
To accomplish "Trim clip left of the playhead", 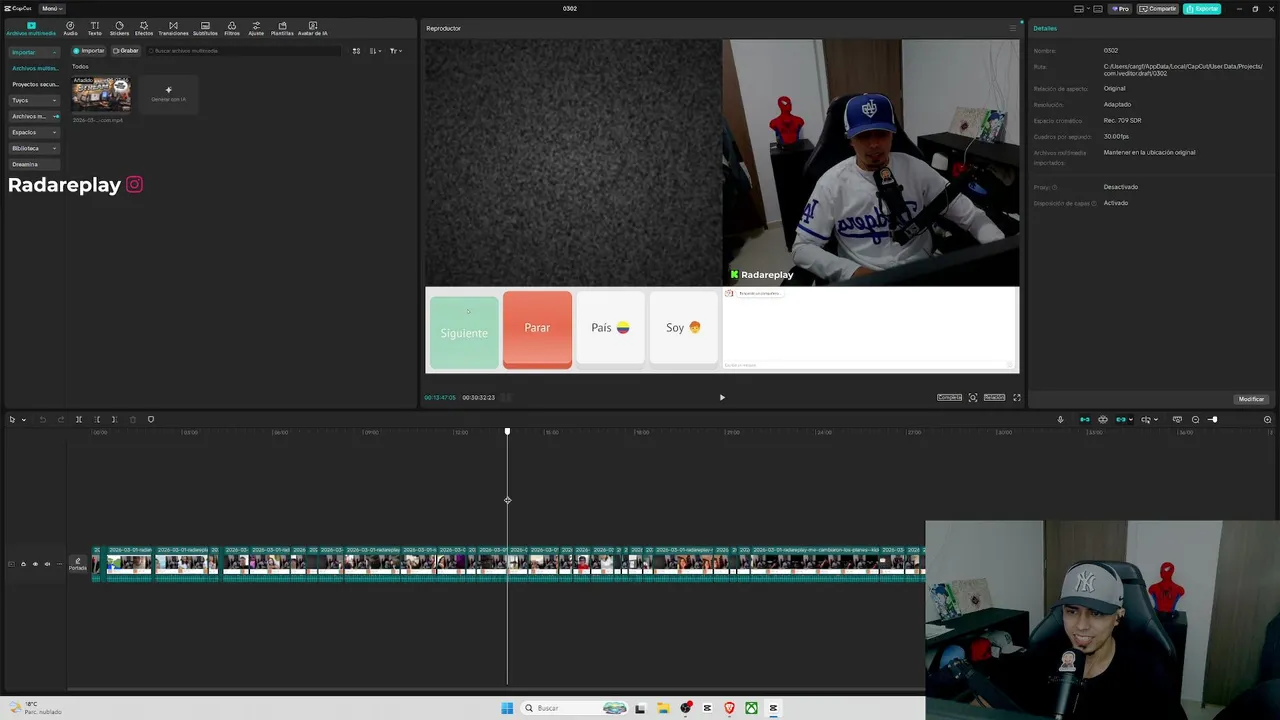I will [x=97, y=419].
